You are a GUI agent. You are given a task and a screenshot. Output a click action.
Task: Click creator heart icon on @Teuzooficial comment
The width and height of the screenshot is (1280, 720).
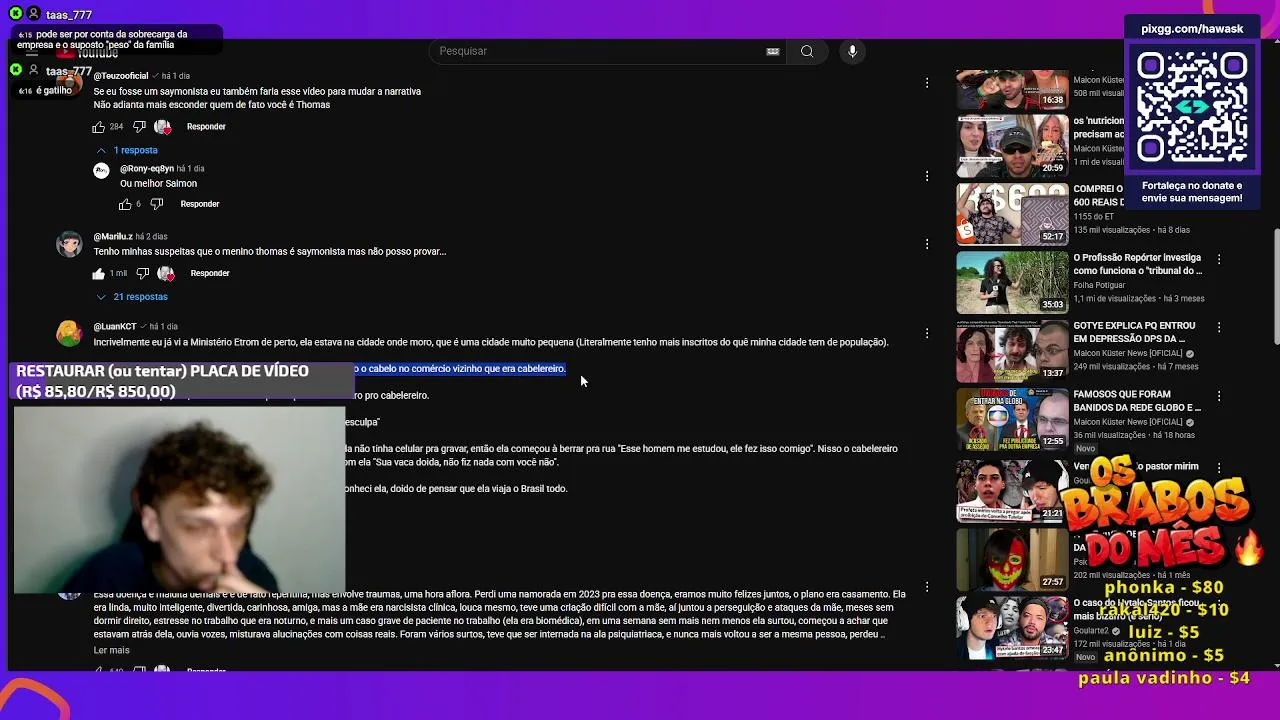click(x=163, y=127)
